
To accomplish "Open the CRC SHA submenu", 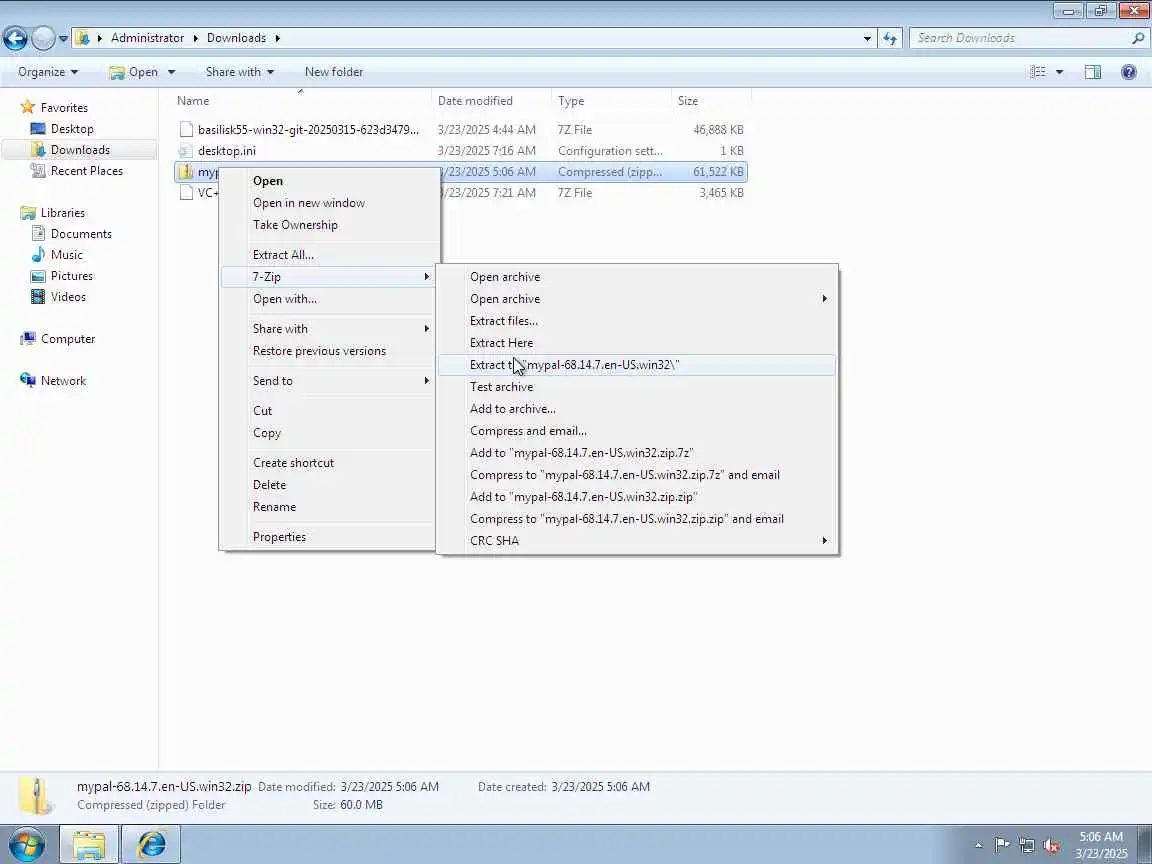I will (636, 541).
